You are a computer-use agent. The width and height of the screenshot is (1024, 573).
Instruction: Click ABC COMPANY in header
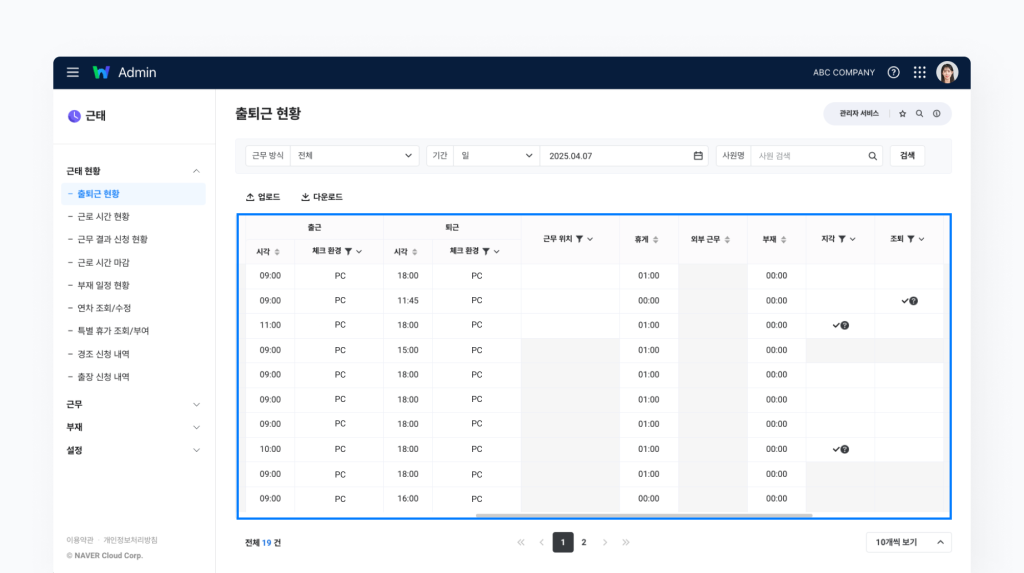pyautogui.click(x=844, y=73)
